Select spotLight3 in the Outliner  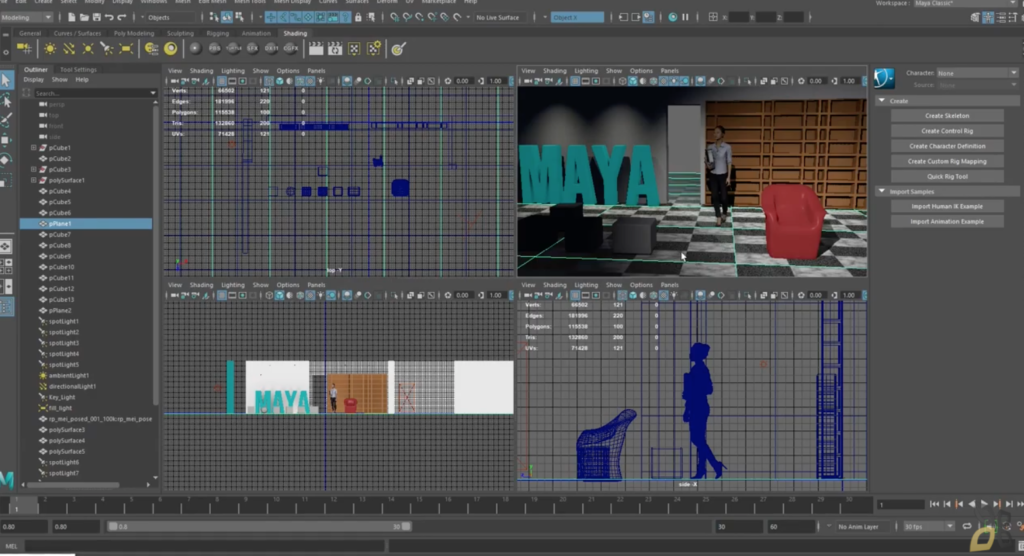pos(64,343)
